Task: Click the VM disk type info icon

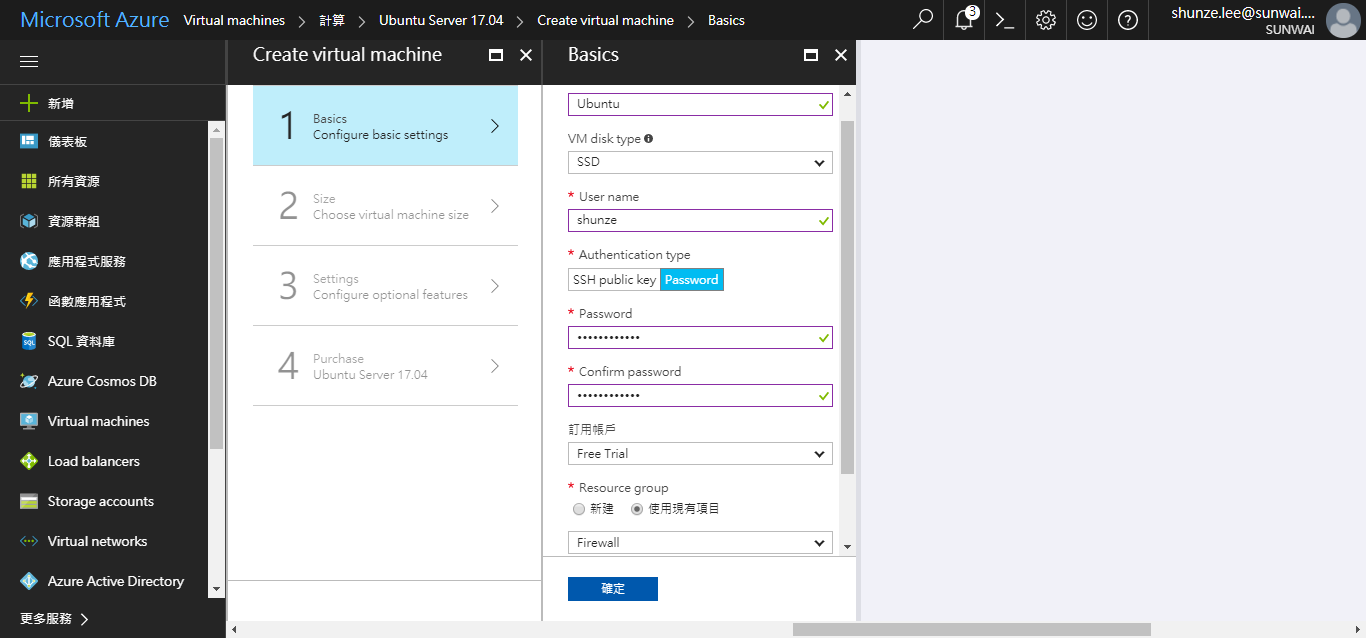Action: coord(649,139)
